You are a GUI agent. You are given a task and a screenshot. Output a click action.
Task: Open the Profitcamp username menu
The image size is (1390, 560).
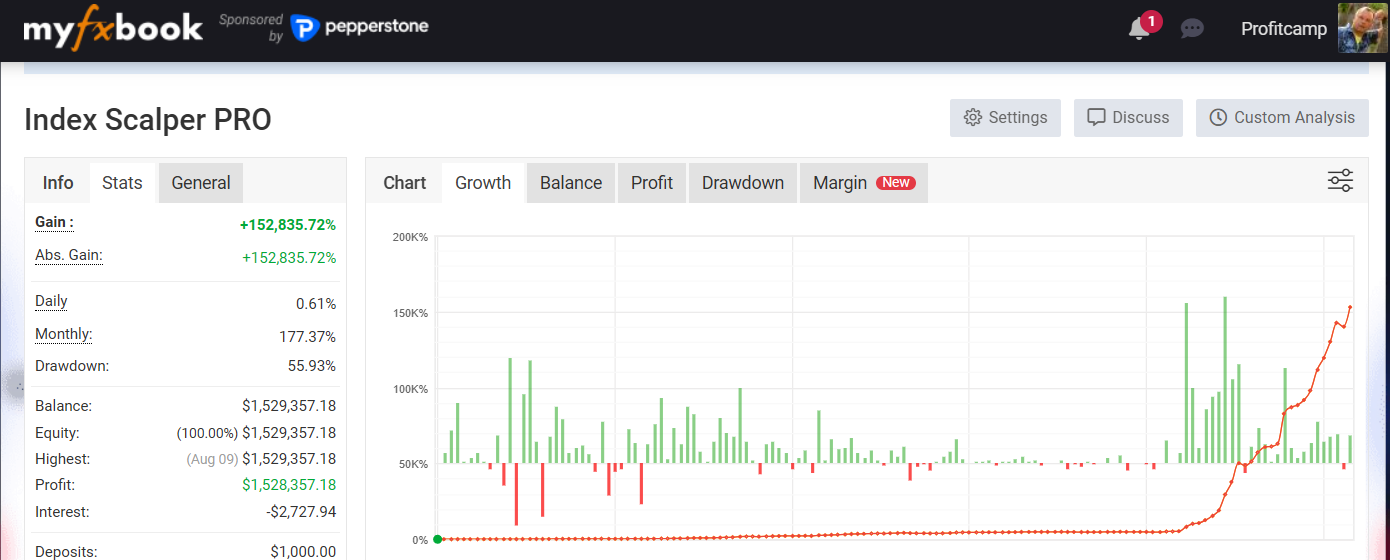coord(1284,29)
